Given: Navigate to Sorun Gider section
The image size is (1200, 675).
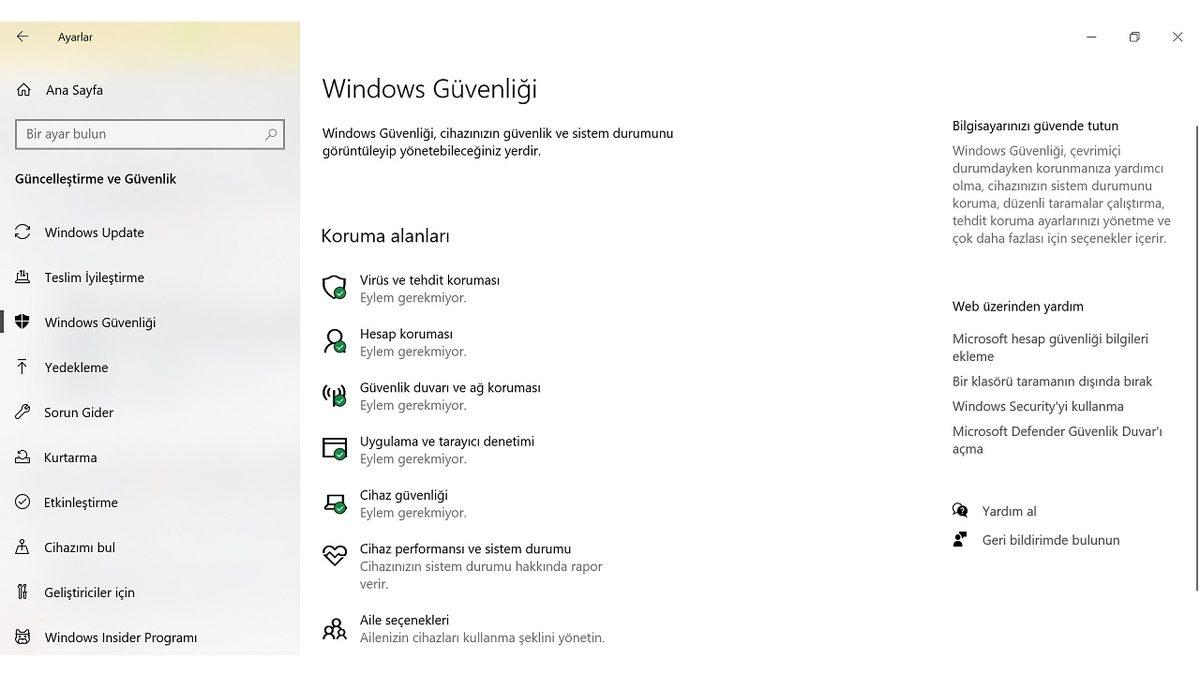Looking at the screenshot, I should pos(79,413).
